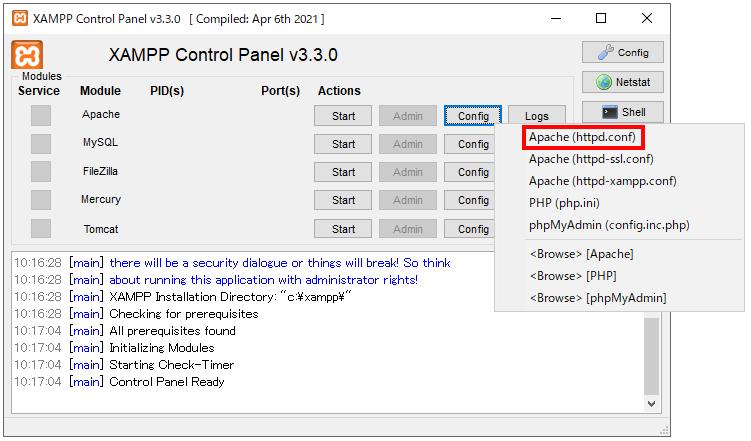This screenshot has width=751, height=441.
Task: Maximize the XAMPP Control Panel window
Action: click(x=601, y=18)
